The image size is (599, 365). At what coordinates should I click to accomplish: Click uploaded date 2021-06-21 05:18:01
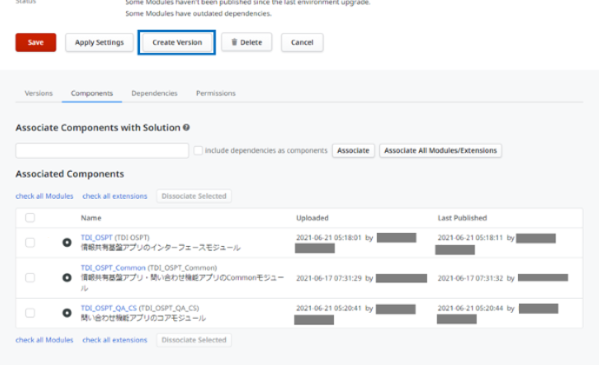[329, 237]
